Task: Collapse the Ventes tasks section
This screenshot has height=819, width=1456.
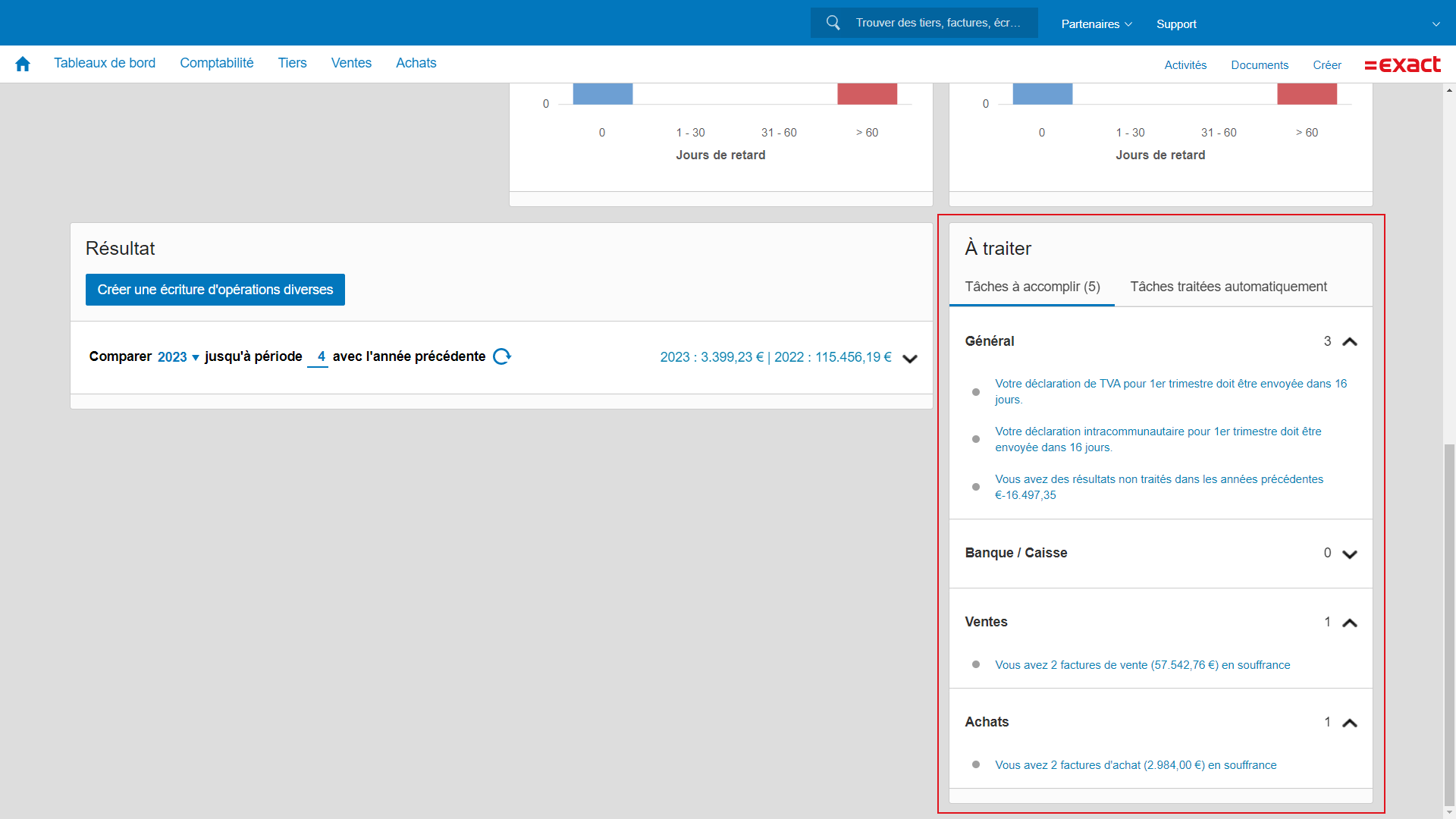Action: (1349, 623)
